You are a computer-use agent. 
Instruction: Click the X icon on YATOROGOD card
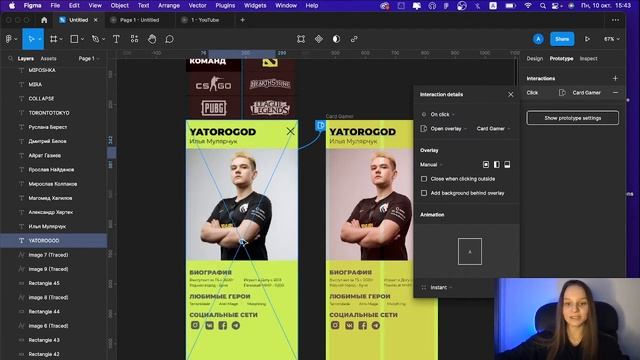290,131
